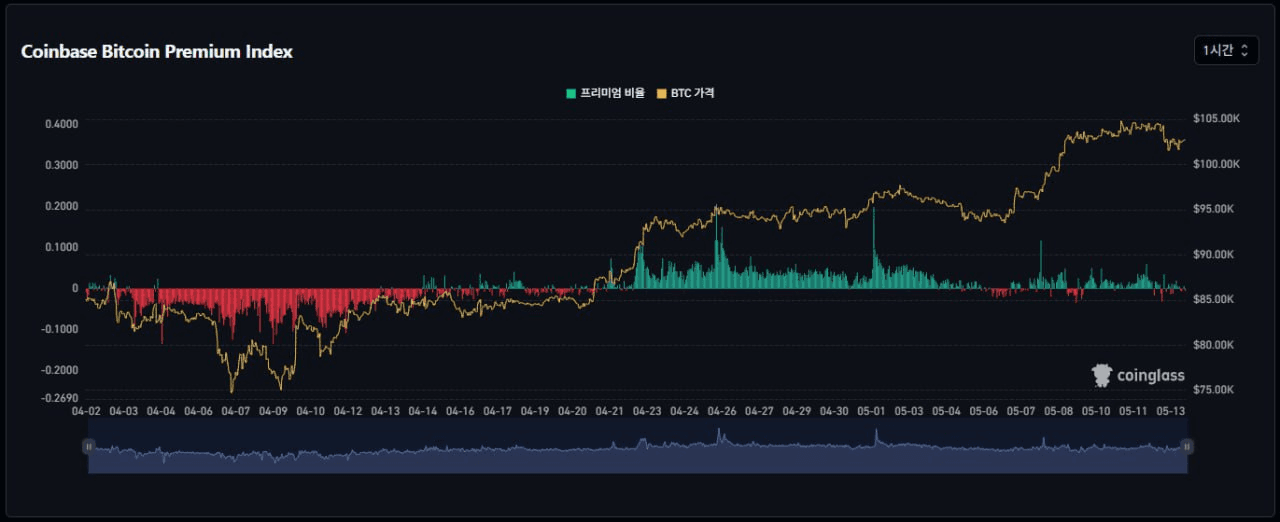Click the 04-16 date label
The width and height of the screenshot is (1280, 522).
point(460,411)
